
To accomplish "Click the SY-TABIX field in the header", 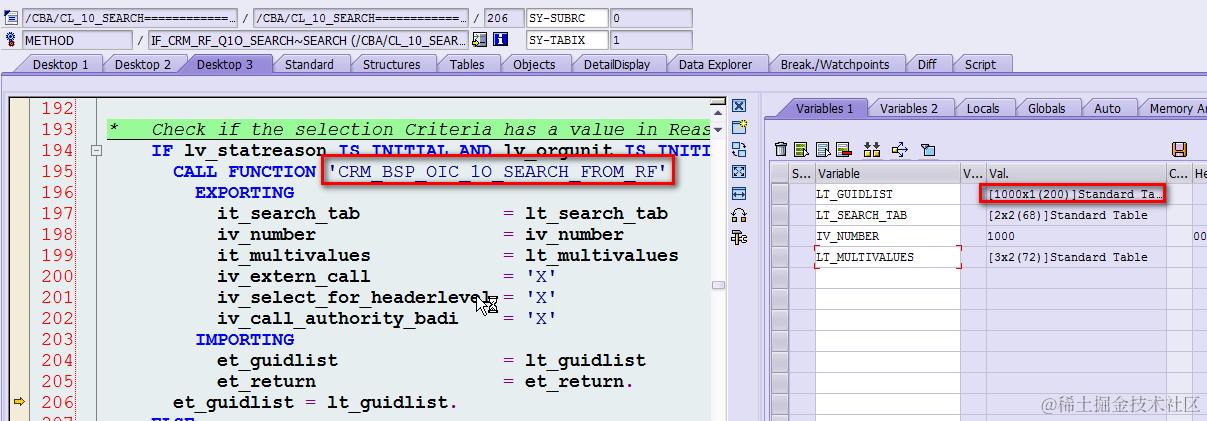I will (x=566, y=40).
